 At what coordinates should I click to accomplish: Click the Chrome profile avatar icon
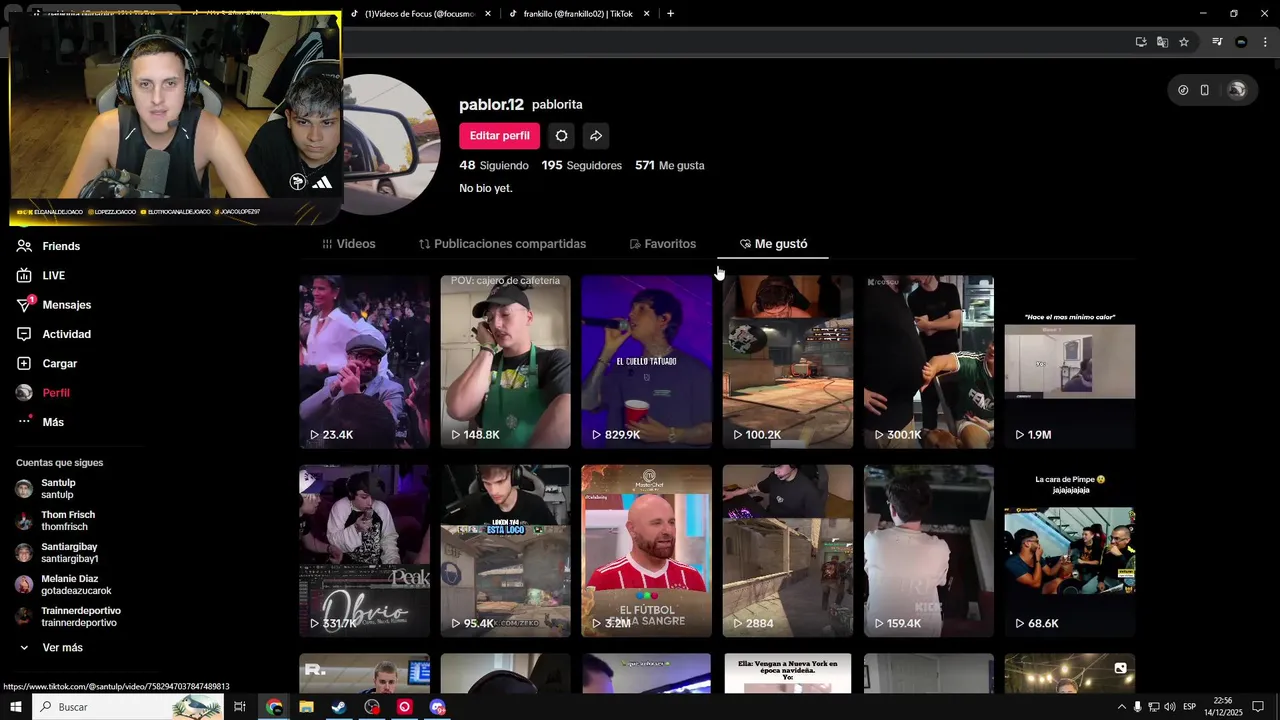(1241, 42)
